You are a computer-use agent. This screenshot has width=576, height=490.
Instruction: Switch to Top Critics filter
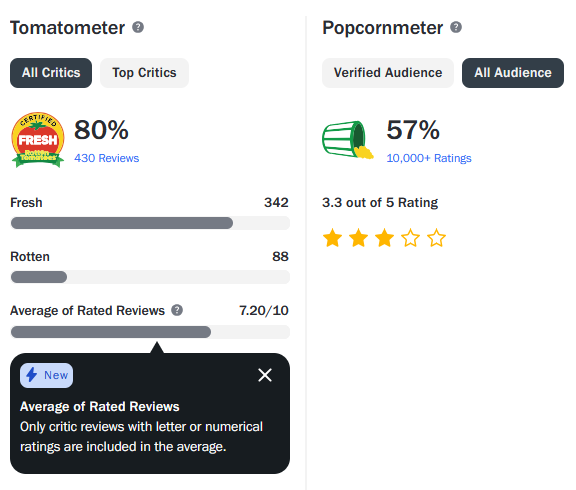point(144,73)
